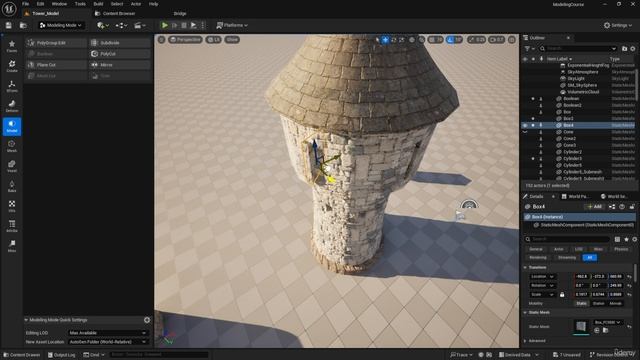Click the Save current level icon
The height and width of the screenshot is (360, 640).
pyautogui.click(x=9, y=25)
